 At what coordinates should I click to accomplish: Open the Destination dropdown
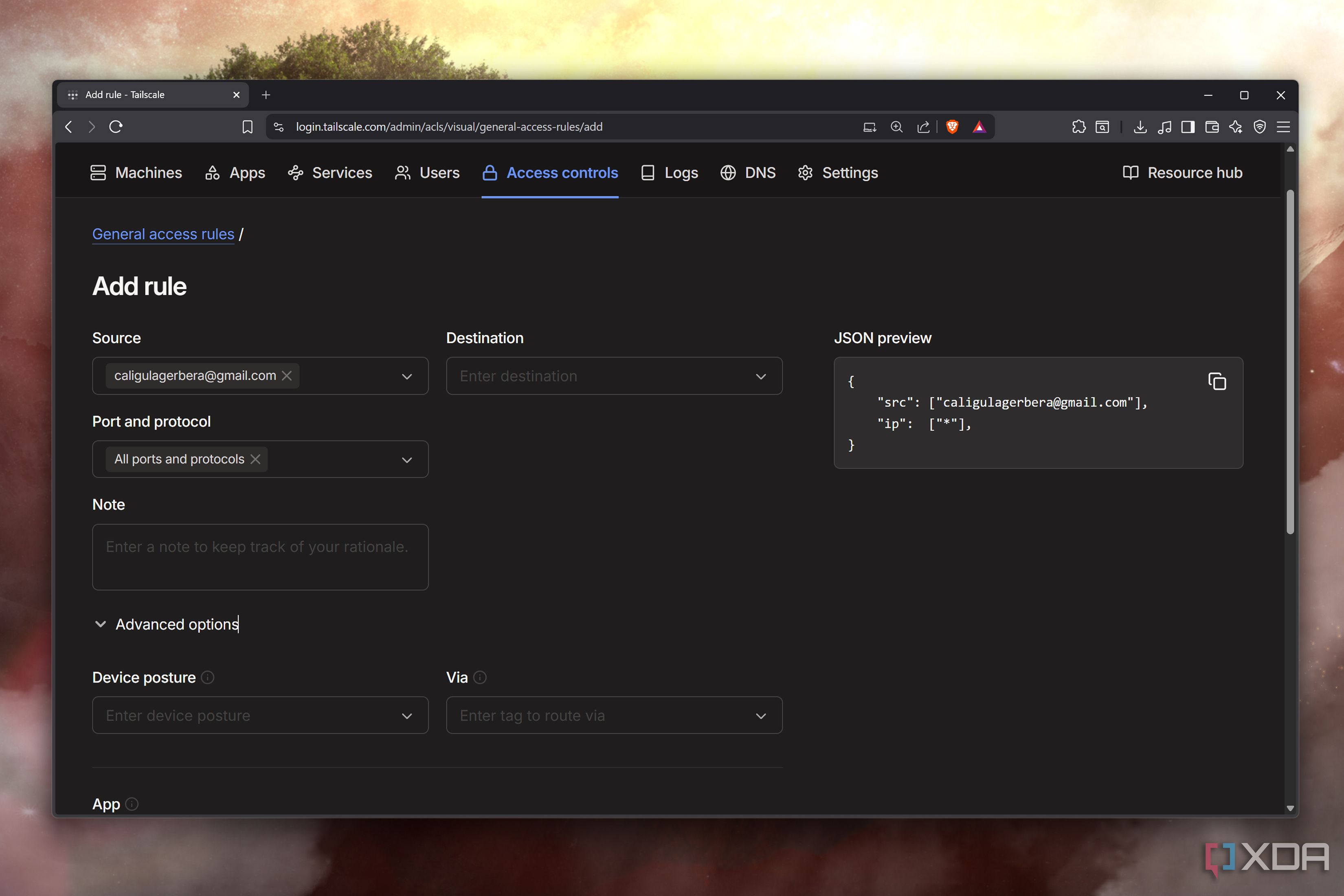pos(614,376)
